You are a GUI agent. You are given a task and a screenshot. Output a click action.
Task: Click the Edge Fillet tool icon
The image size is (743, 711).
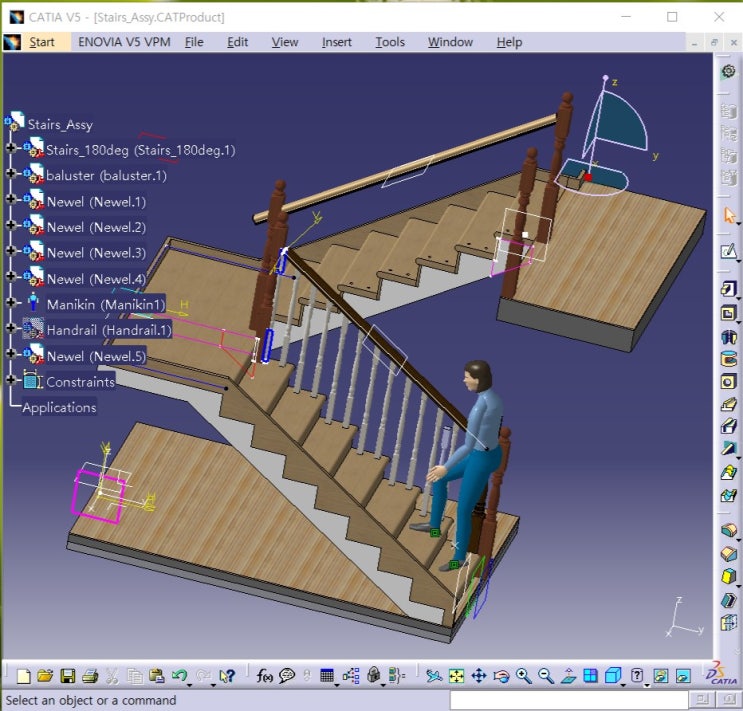pyautogui.click(x=729, y=529)
